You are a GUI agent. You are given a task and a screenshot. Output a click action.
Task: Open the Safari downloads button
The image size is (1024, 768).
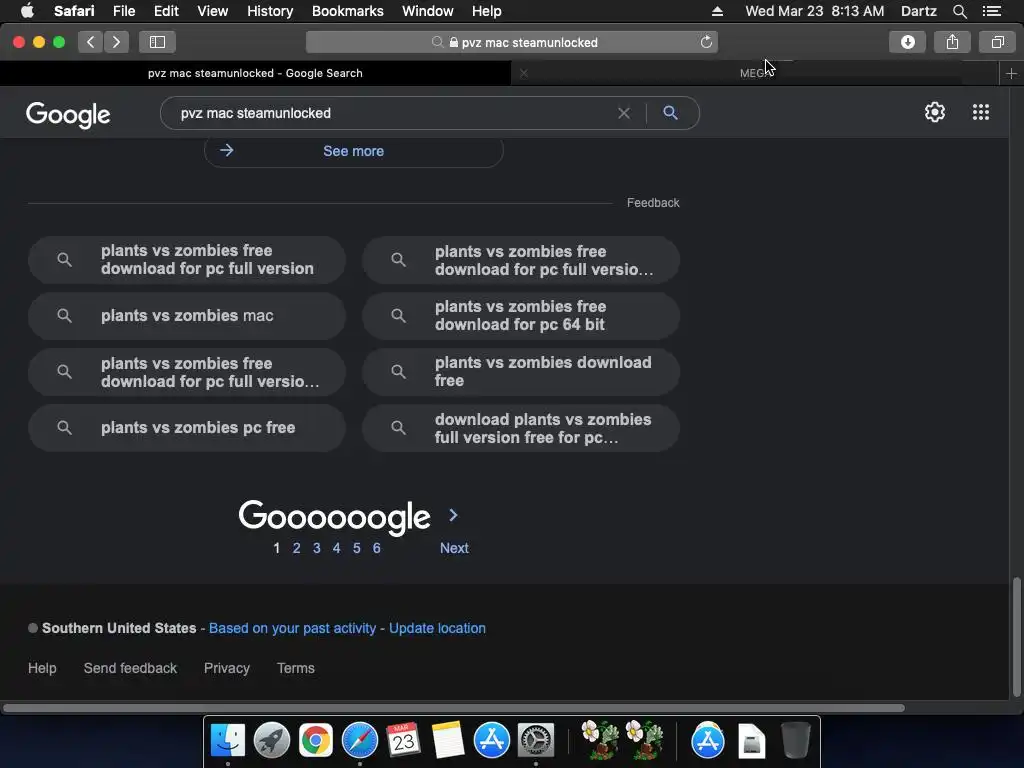pyautogui.click(x=908, y=42)
